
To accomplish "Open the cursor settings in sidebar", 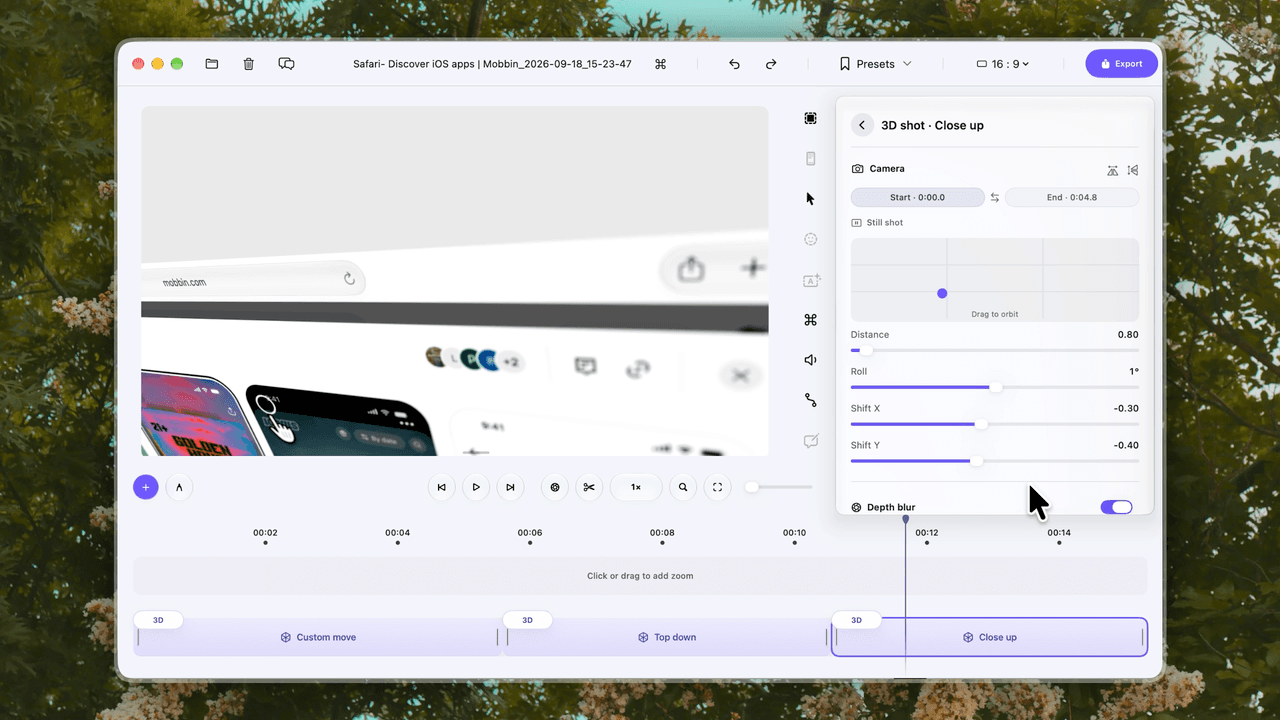I will [x=810, y=198].
